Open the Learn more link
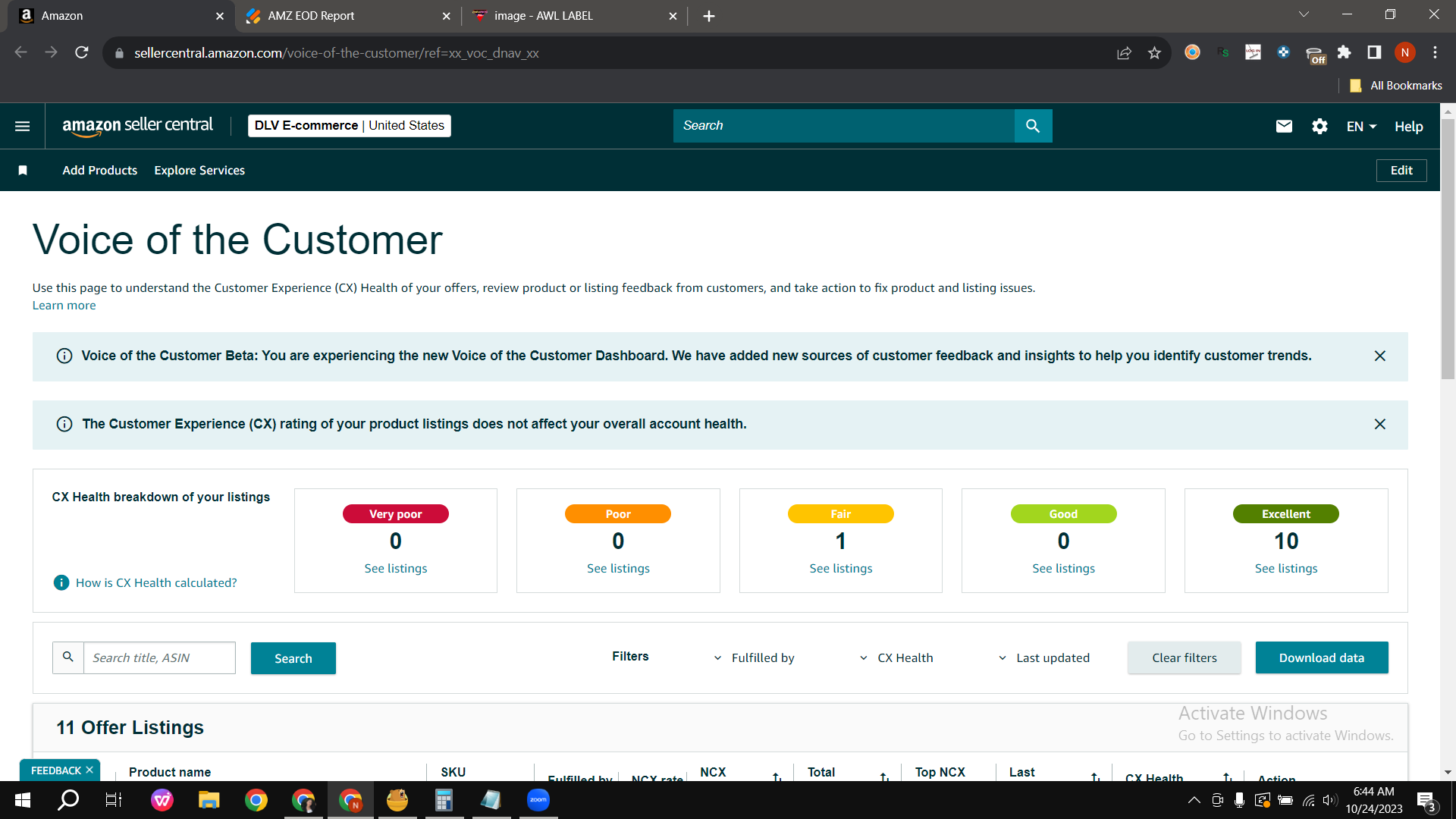The image size is (1456, 819). pos(64,306)
